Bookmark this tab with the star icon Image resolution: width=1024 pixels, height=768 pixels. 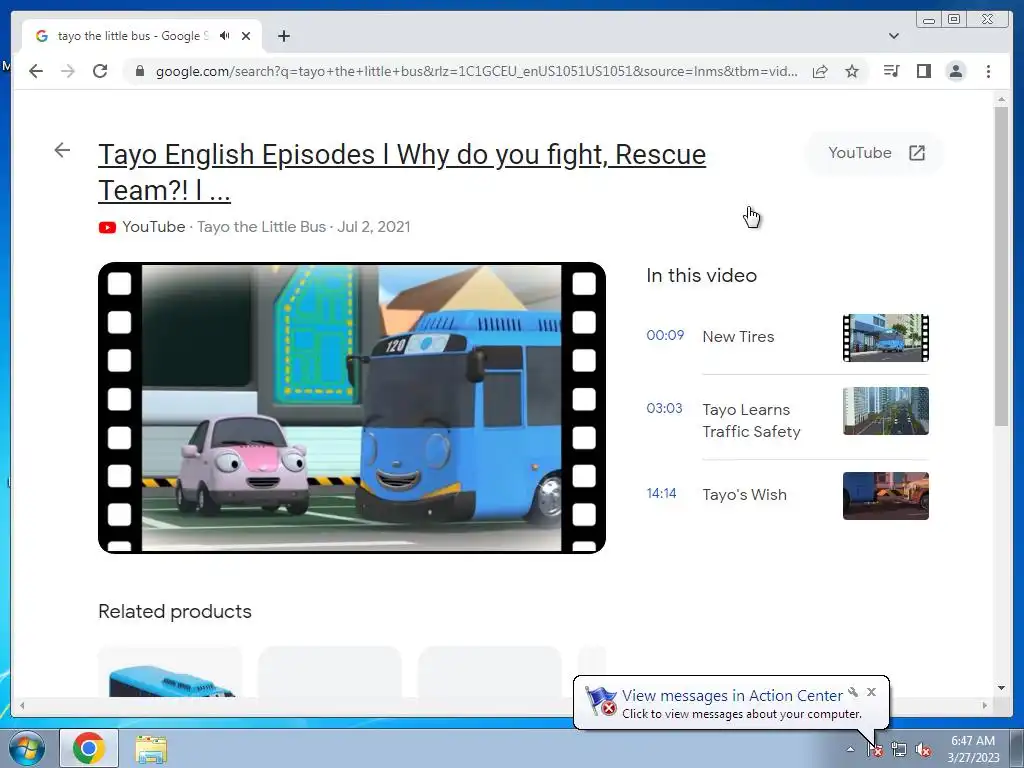852,71
